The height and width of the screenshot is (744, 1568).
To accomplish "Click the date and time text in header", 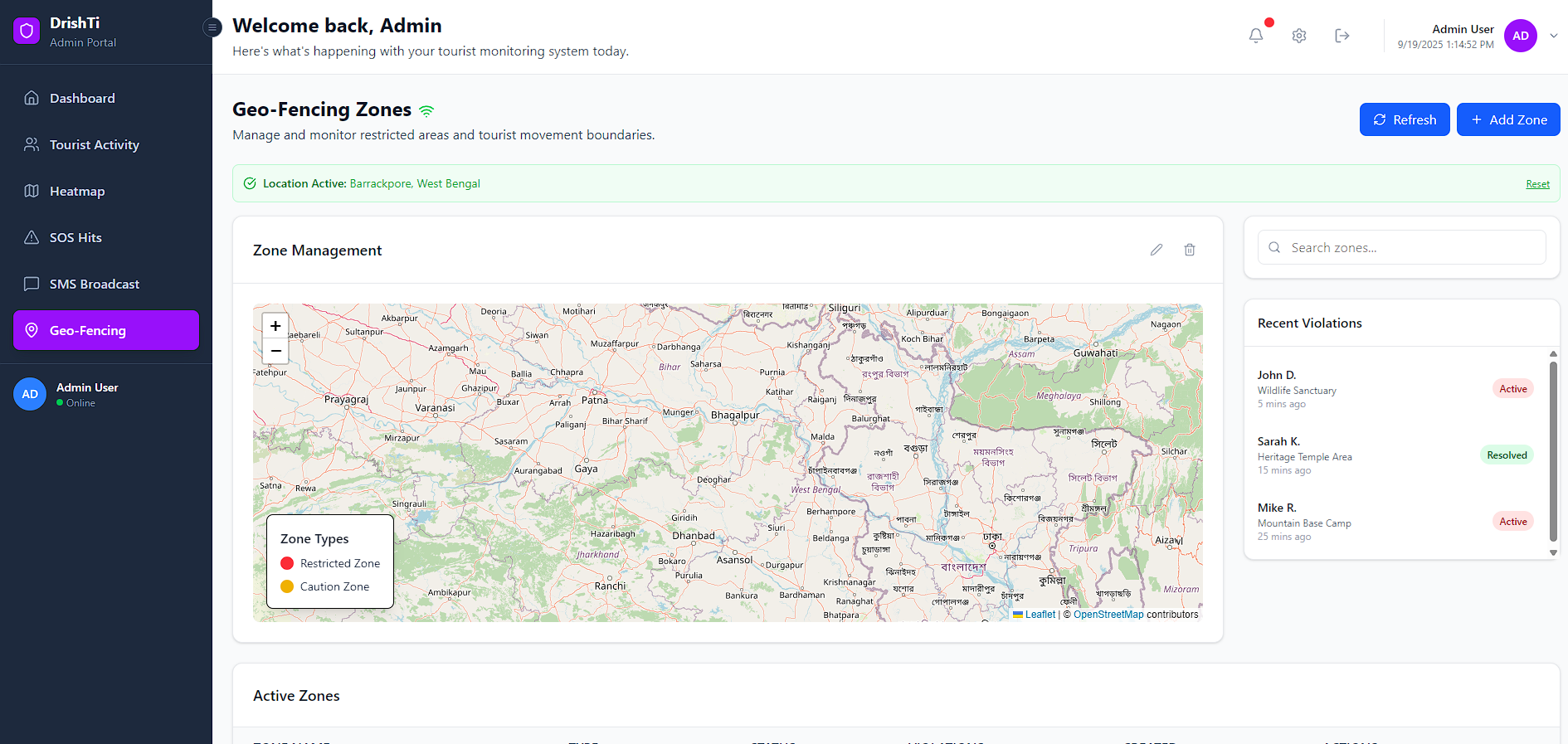I will (x=1445, y=45).
